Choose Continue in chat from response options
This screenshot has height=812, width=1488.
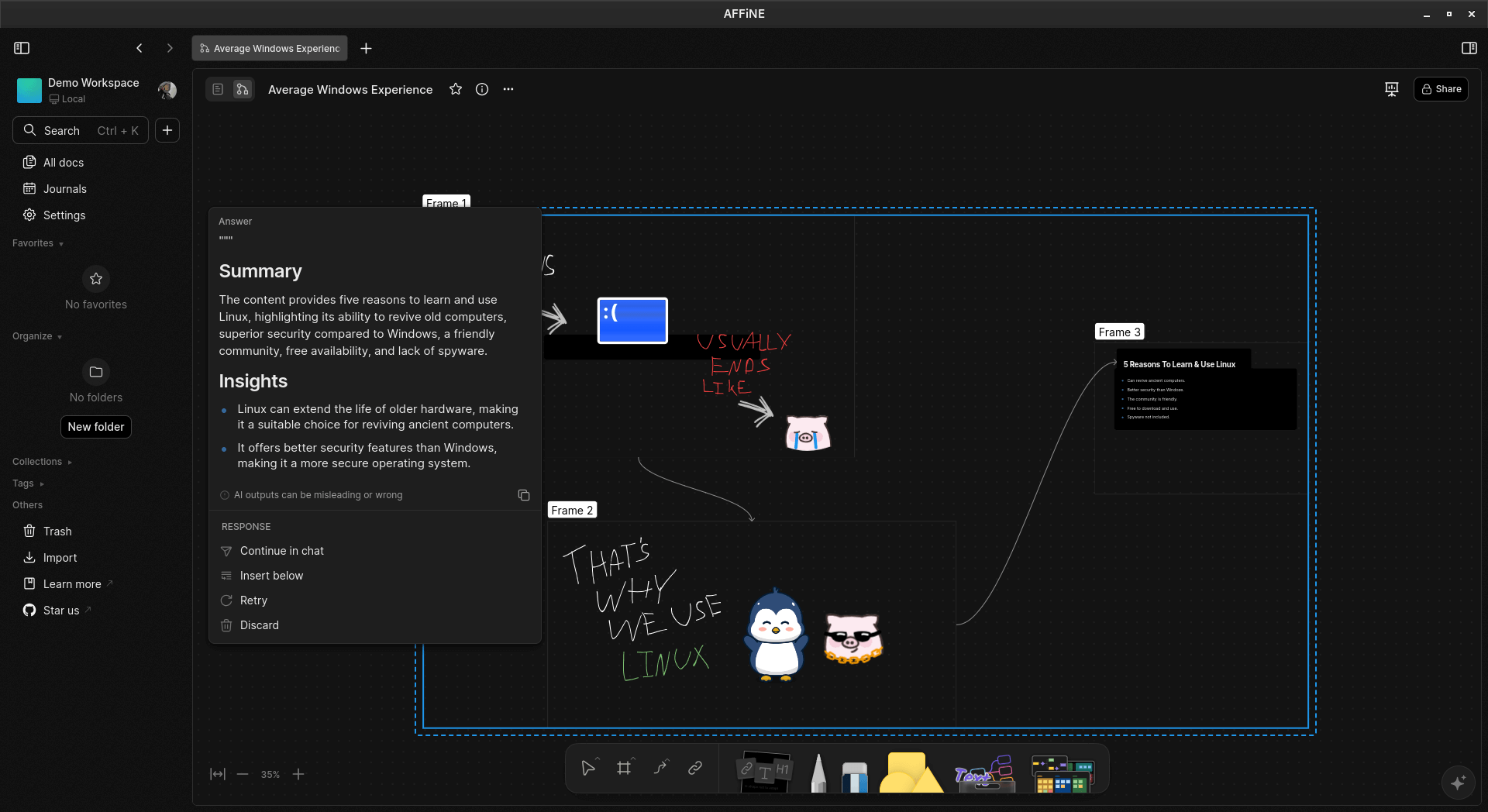tap(281, 550)
